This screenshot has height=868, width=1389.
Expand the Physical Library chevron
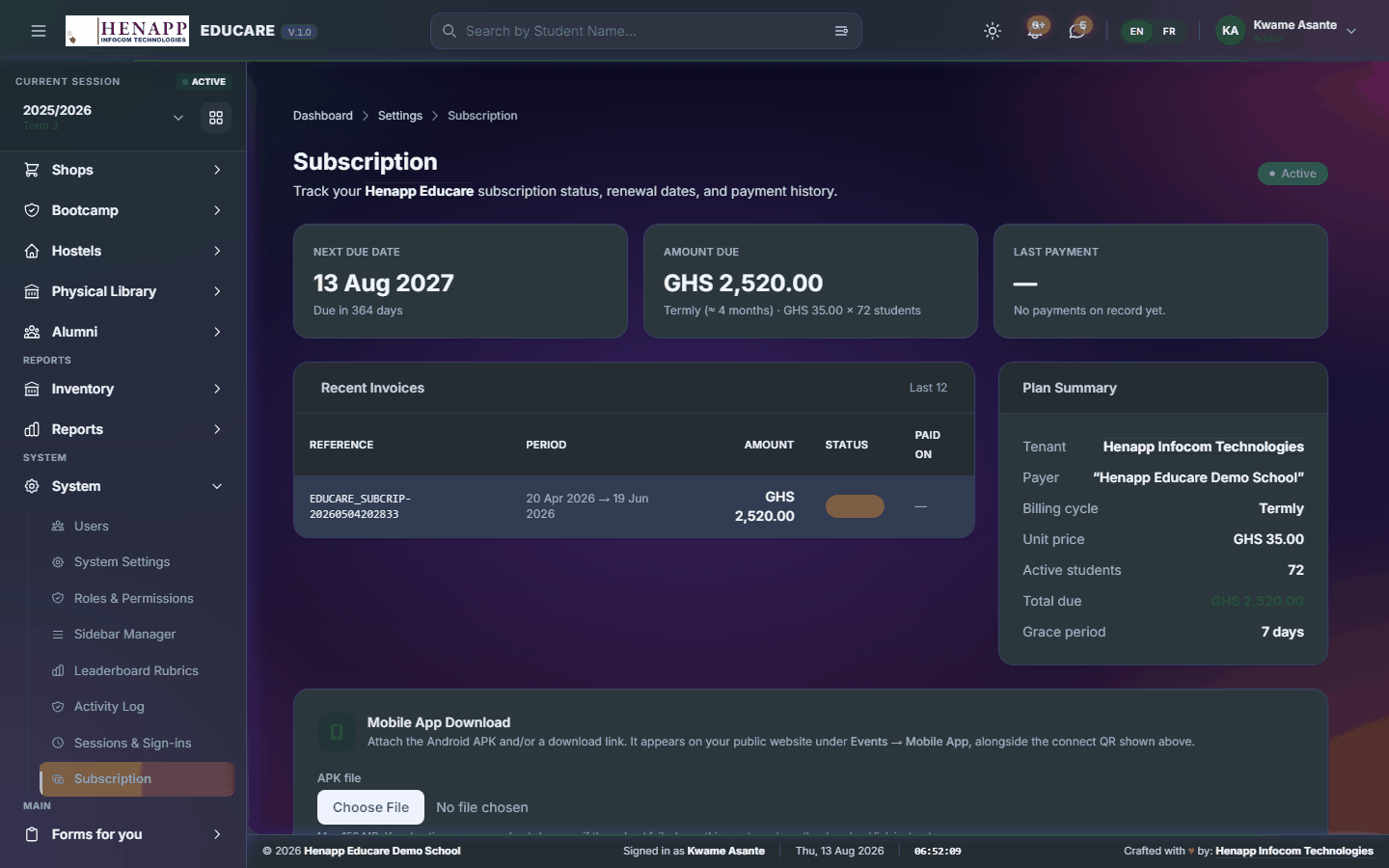[217, 291]
